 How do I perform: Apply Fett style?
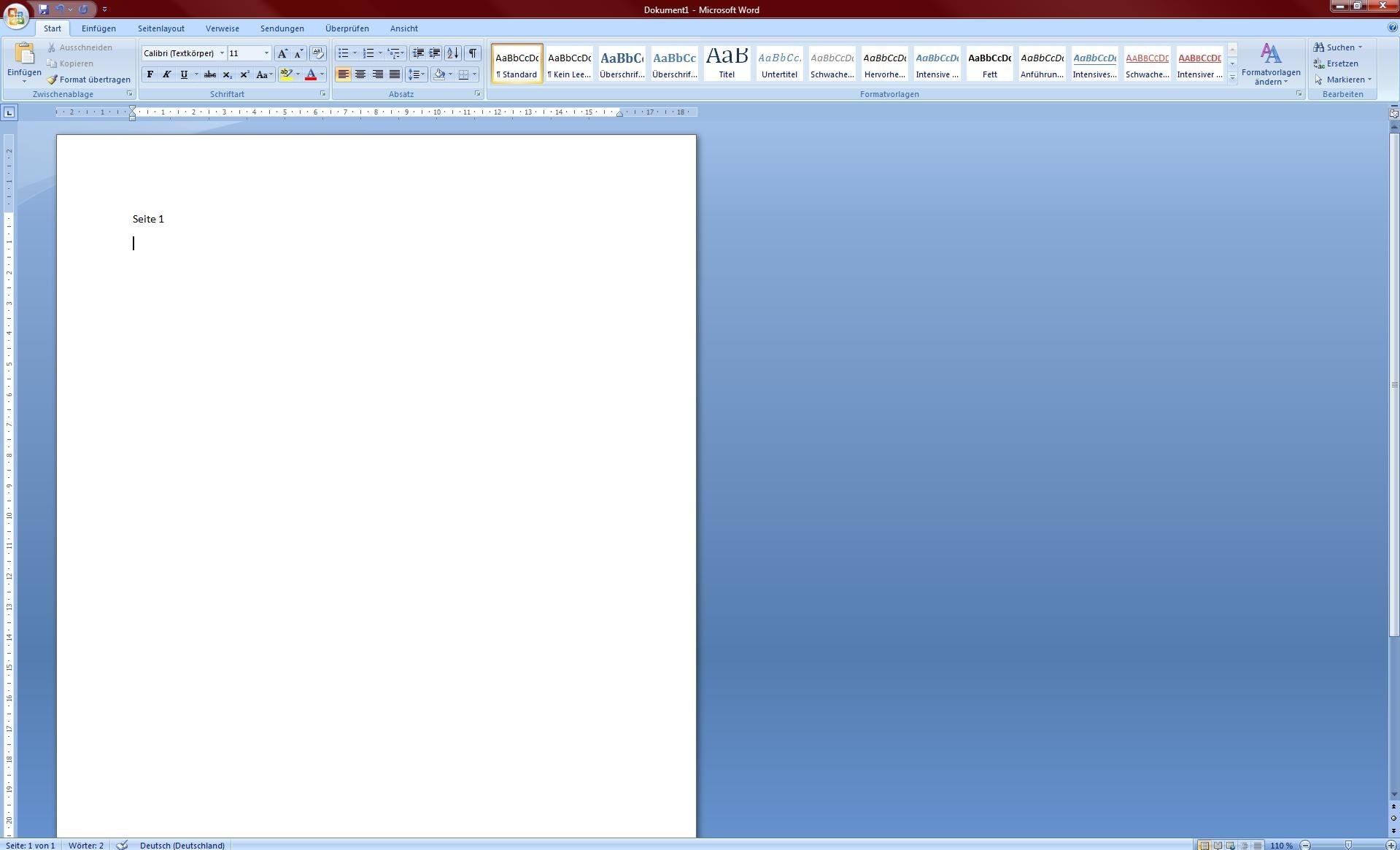click(x=989, y=63)
